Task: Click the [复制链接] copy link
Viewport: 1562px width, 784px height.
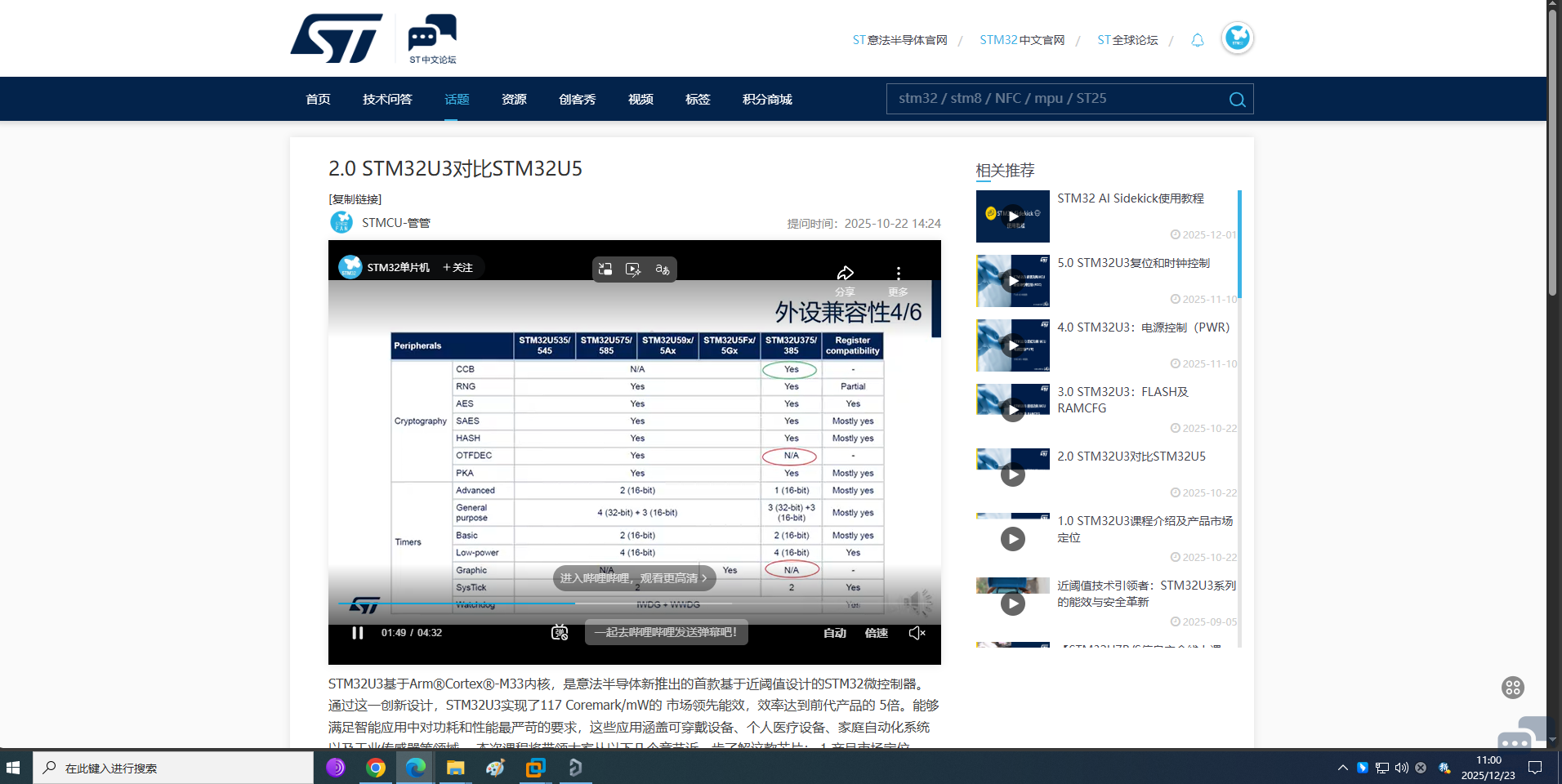Action: pos(355,199)
